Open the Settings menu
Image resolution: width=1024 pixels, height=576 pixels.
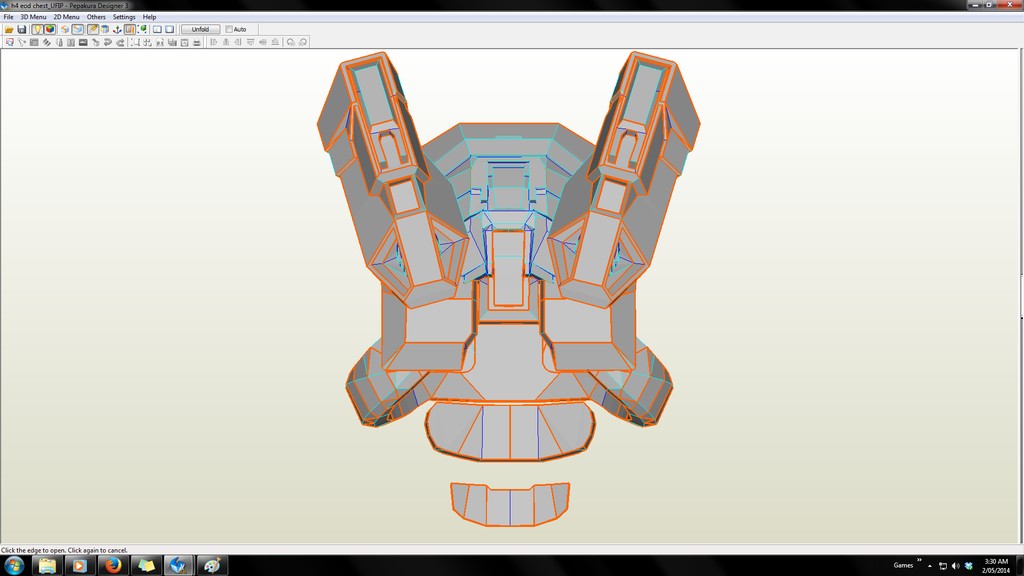click(124, 17)
